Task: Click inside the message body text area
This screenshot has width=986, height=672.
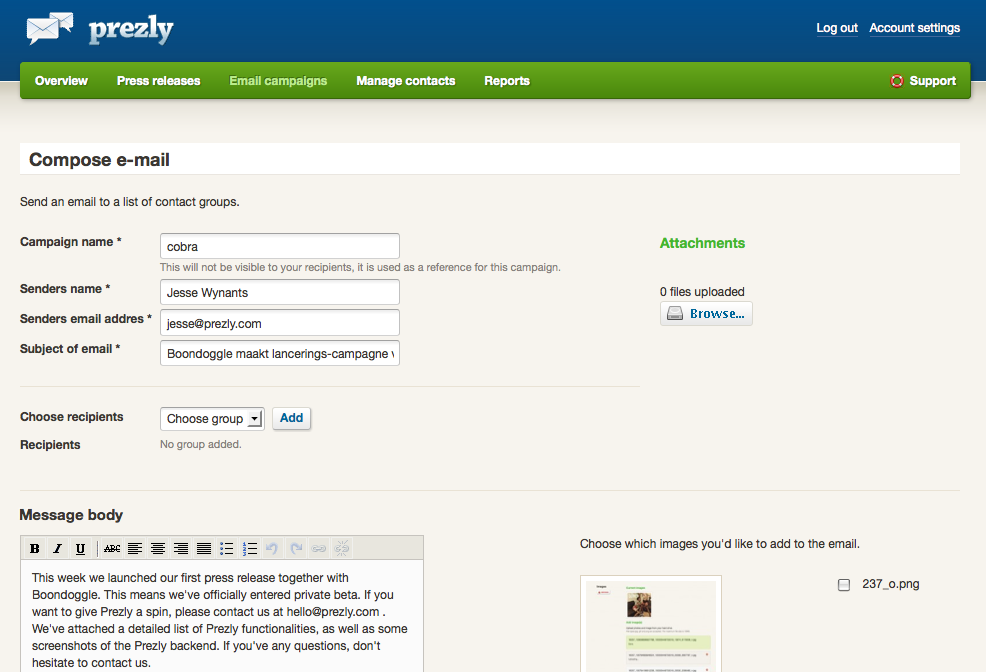Action: pos(222,616)
